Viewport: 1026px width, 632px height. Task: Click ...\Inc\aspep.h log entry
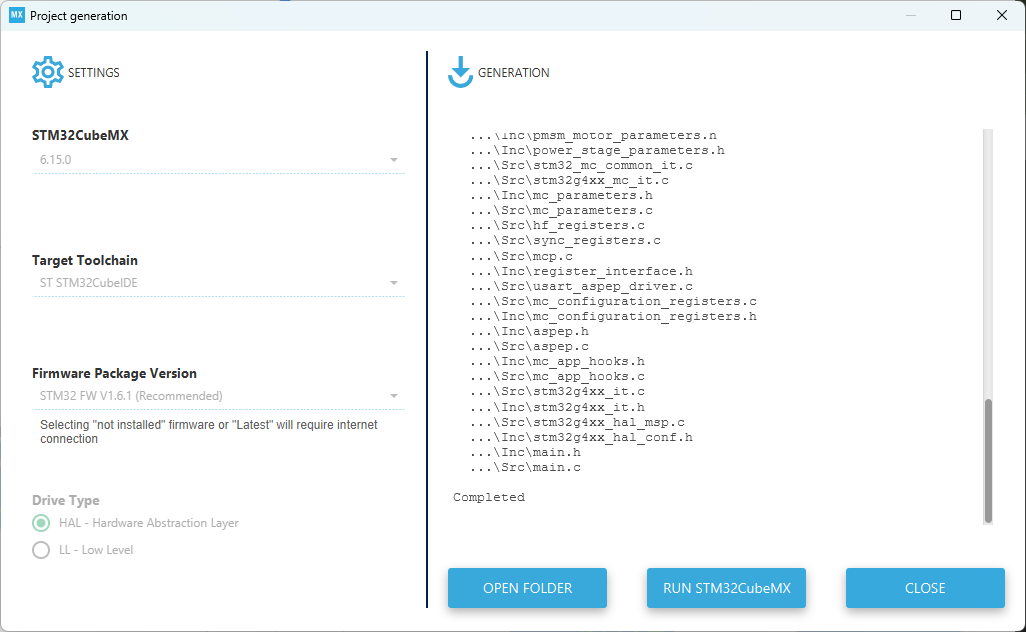[529, 331]
